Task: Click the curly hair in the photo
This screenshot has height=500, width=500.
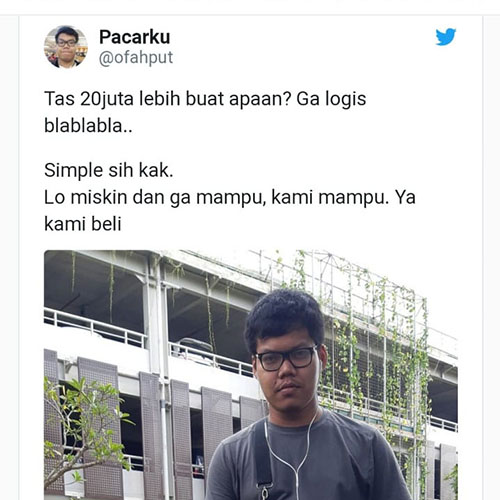Action: pyautogui.click(x=284, y=318)
